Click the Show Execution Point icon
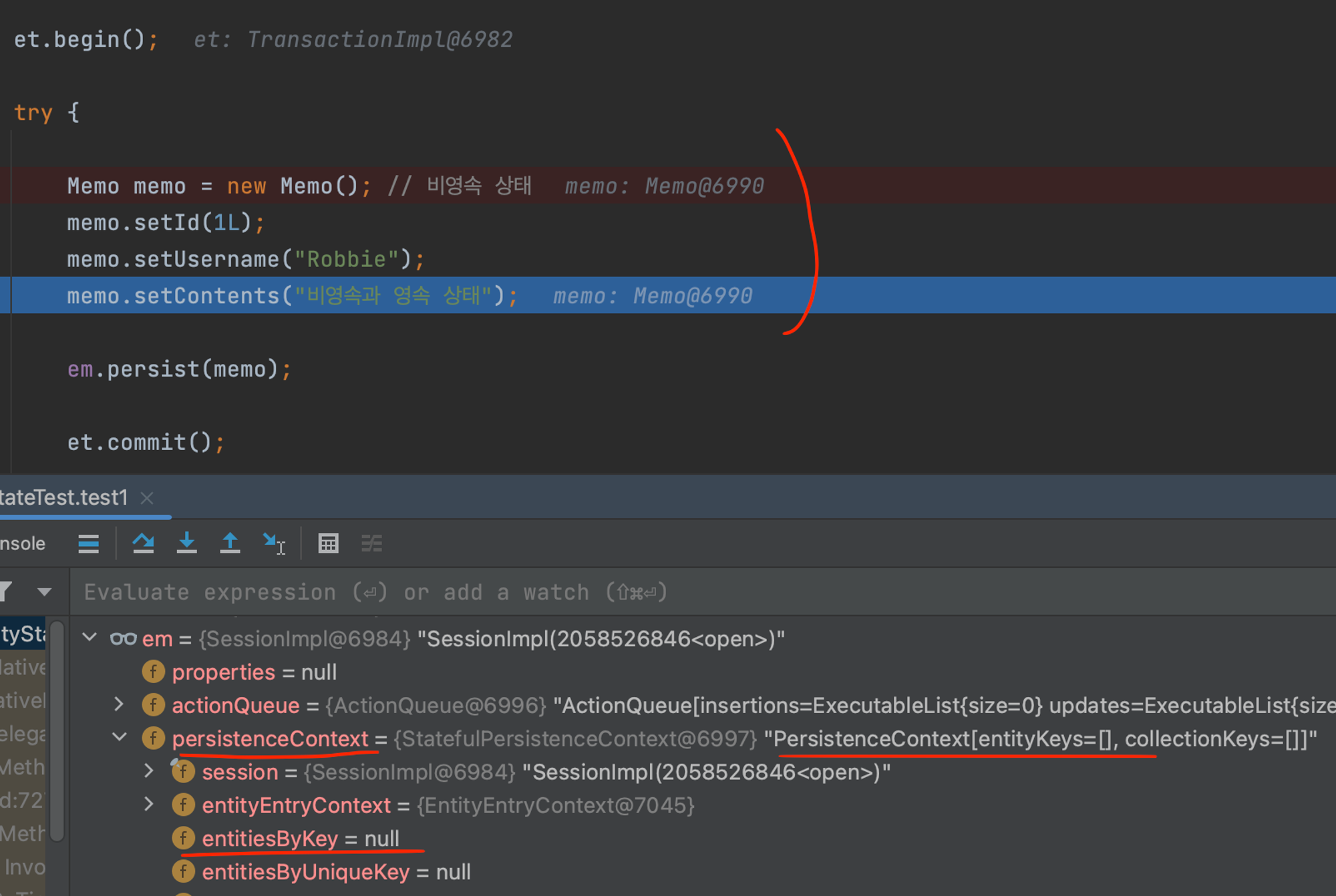Screen dimensions: 1336x896 click(x=88, y=543)
